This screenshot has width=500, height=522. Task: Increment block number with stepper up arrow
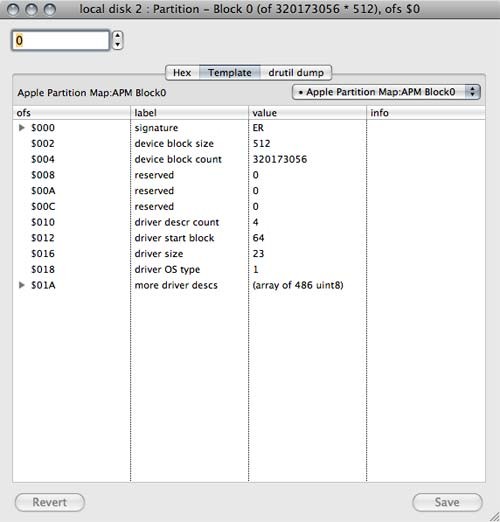(117, 36)
